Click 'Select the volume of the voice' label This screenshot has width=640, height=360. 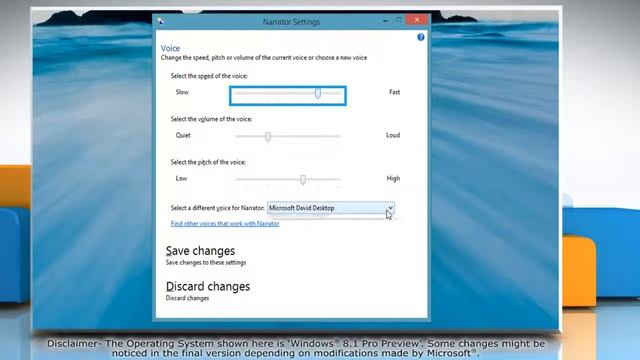point(211,119)
